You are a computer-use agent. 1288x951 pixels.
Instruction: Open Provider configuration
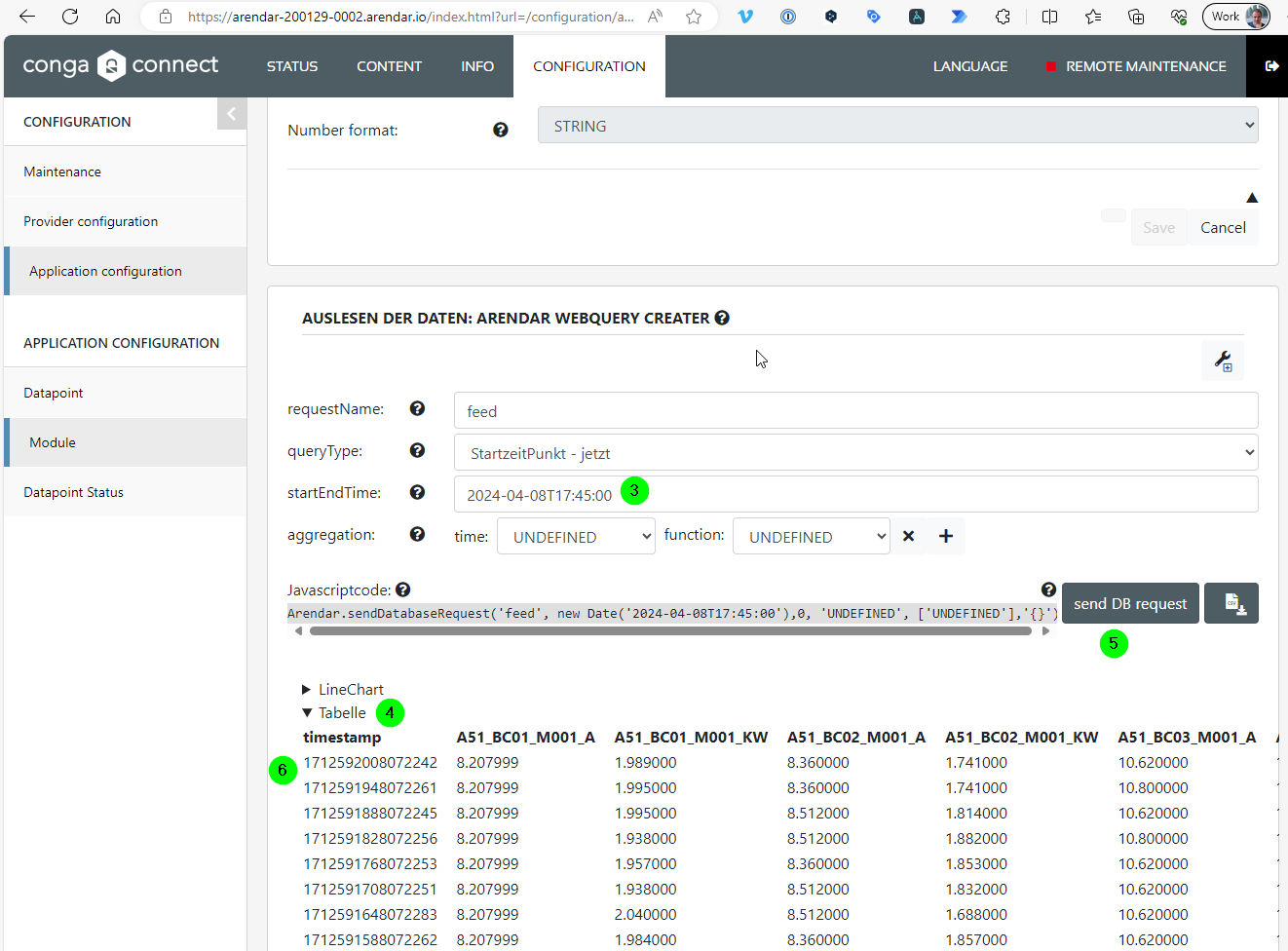[125, 221]
